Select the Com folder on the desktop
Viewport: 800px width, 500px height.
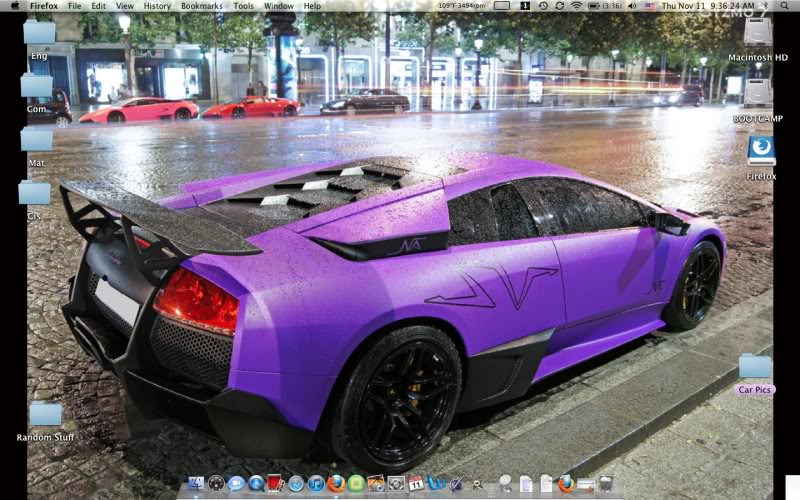coord(37,85)
